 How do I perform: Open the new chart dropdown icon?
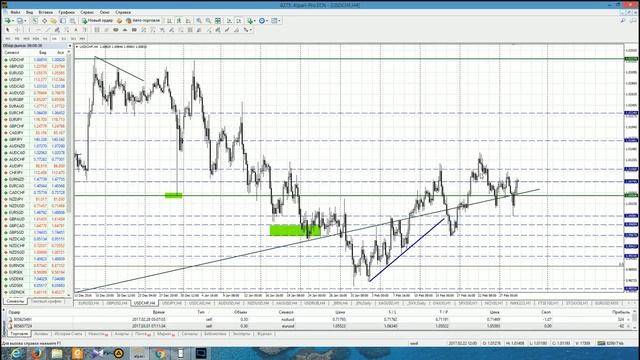tap(9, 20)
